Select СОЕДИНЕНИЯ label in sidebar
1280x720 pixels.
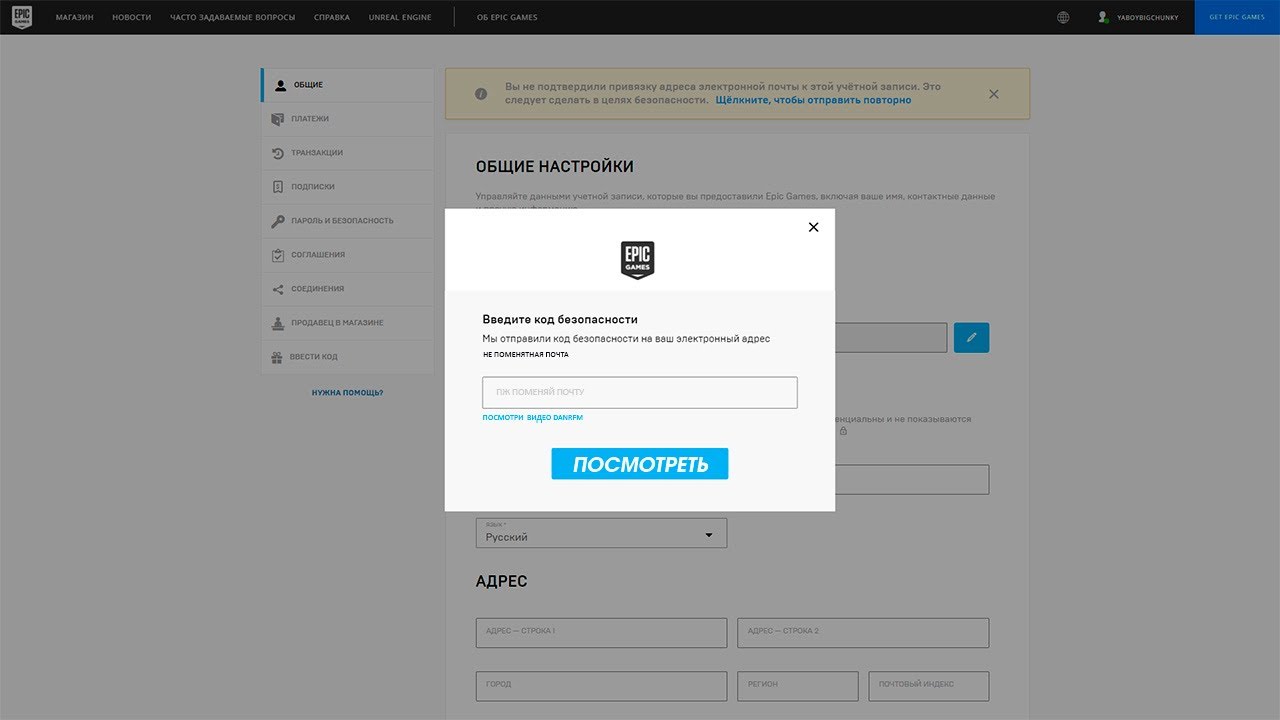[317, 289]
